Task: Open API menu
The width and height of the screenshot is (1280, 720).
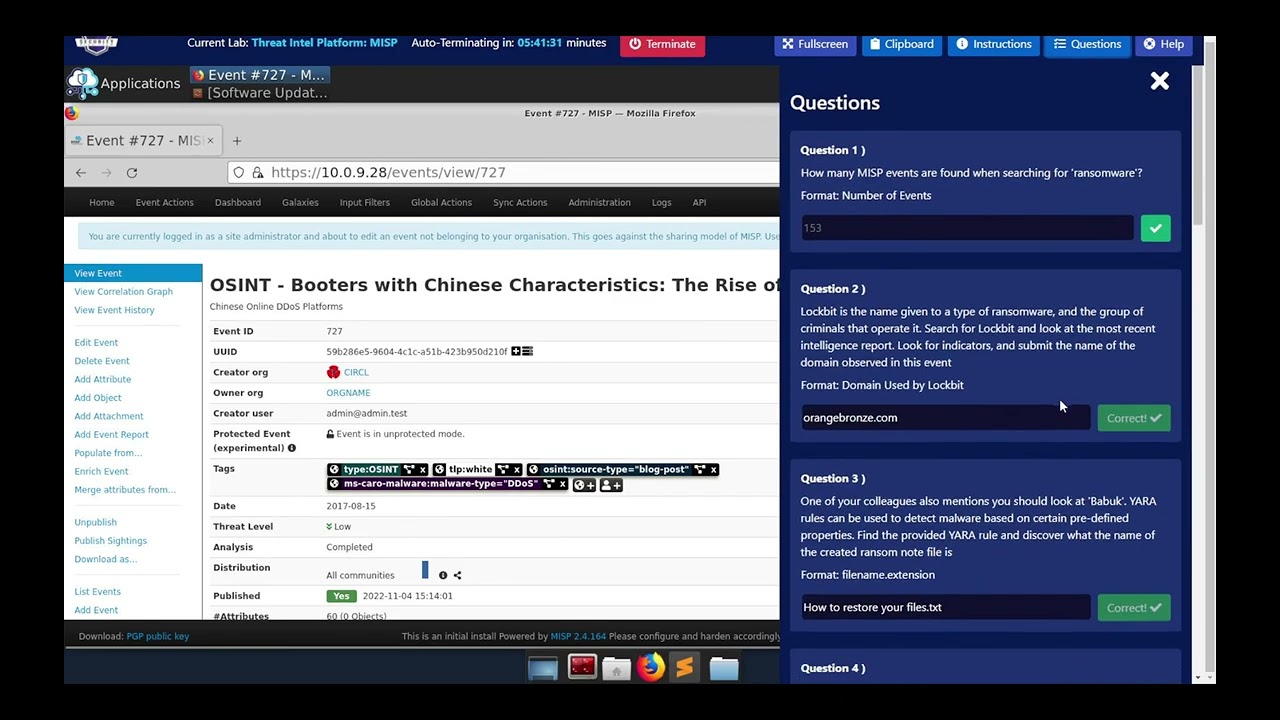Action: (699, 203)
